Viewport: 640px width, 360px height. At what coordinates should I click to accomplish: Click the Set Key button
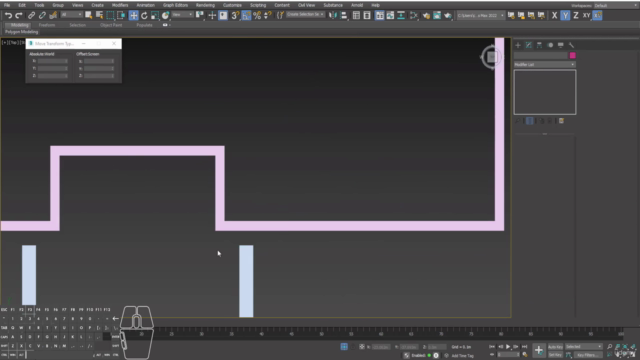(555, 355)
